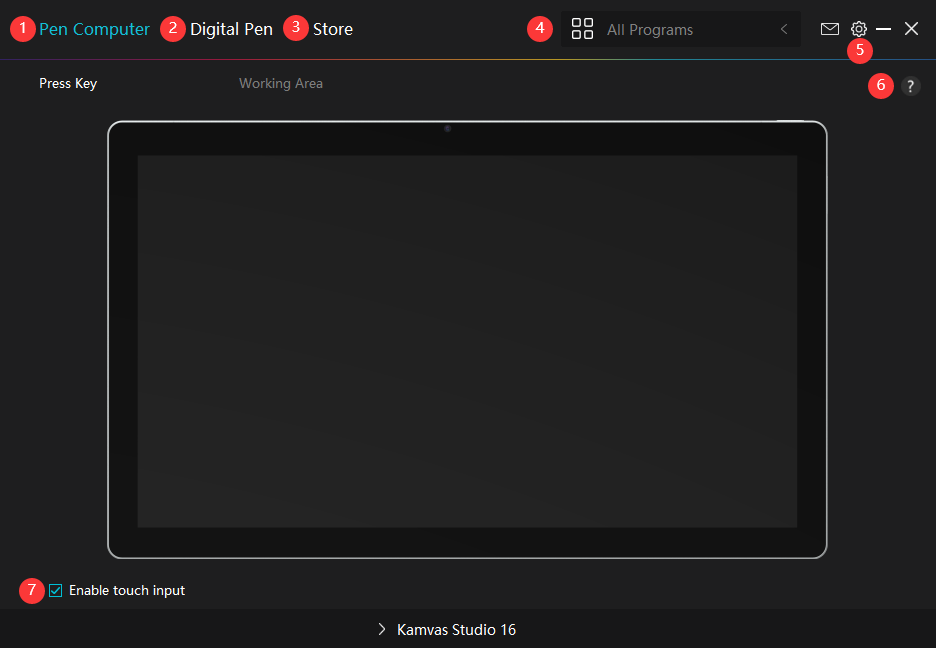Click the Kamvas Studio 16 device name
Screen dimensions: 936x648
(x=456, y=630)
